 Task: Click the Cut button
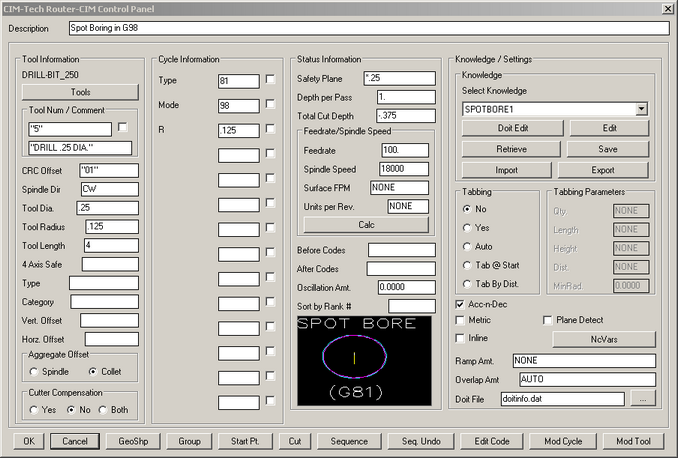tap(295, 441)
